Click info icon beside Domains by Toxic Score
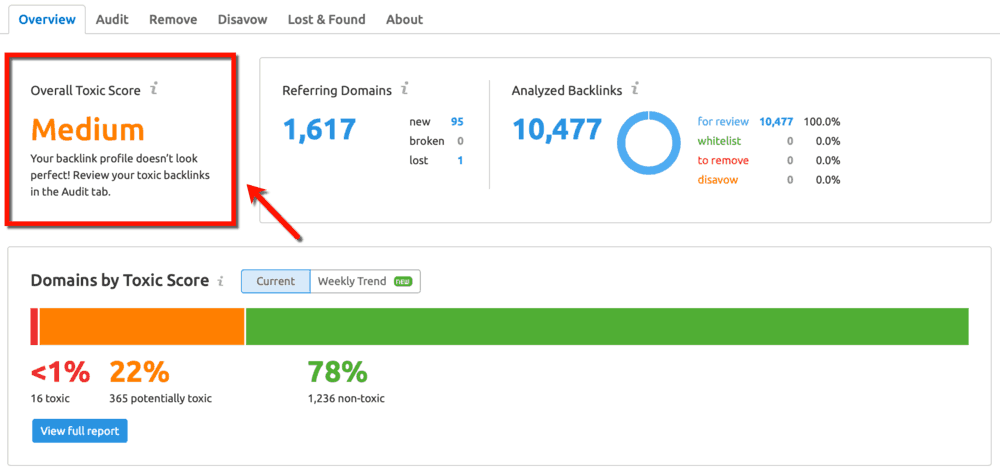Viewport: 1000px width, 476px height. [221, 281]
